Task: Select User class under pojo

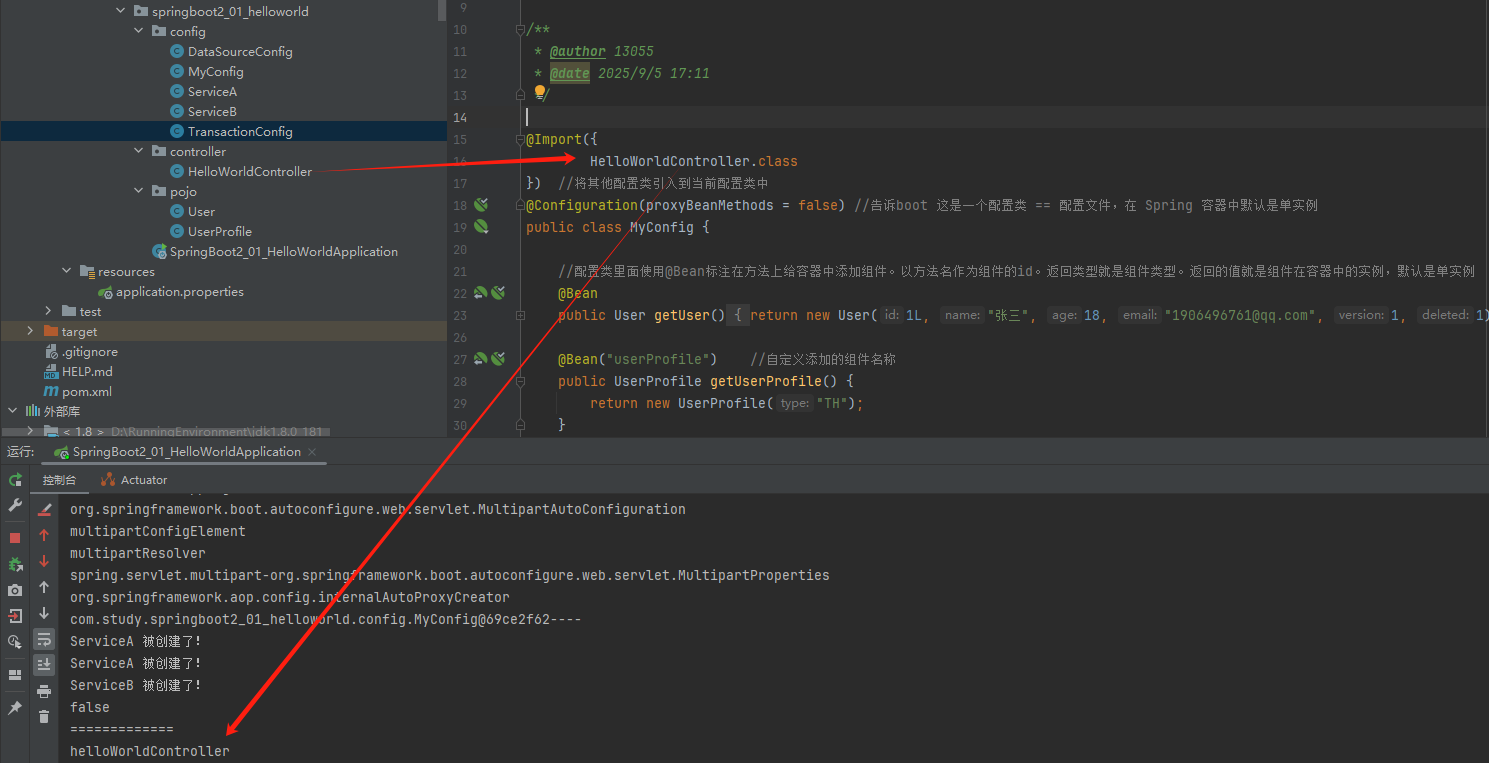Action: [201, 211]
